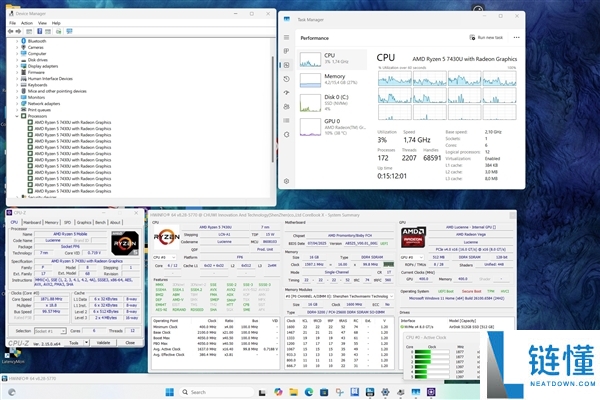Open Tools dropdown arrow in CPU-Z
Image resolution: width=600 pixels, height=400 pixels.
(x=86, y=343)
